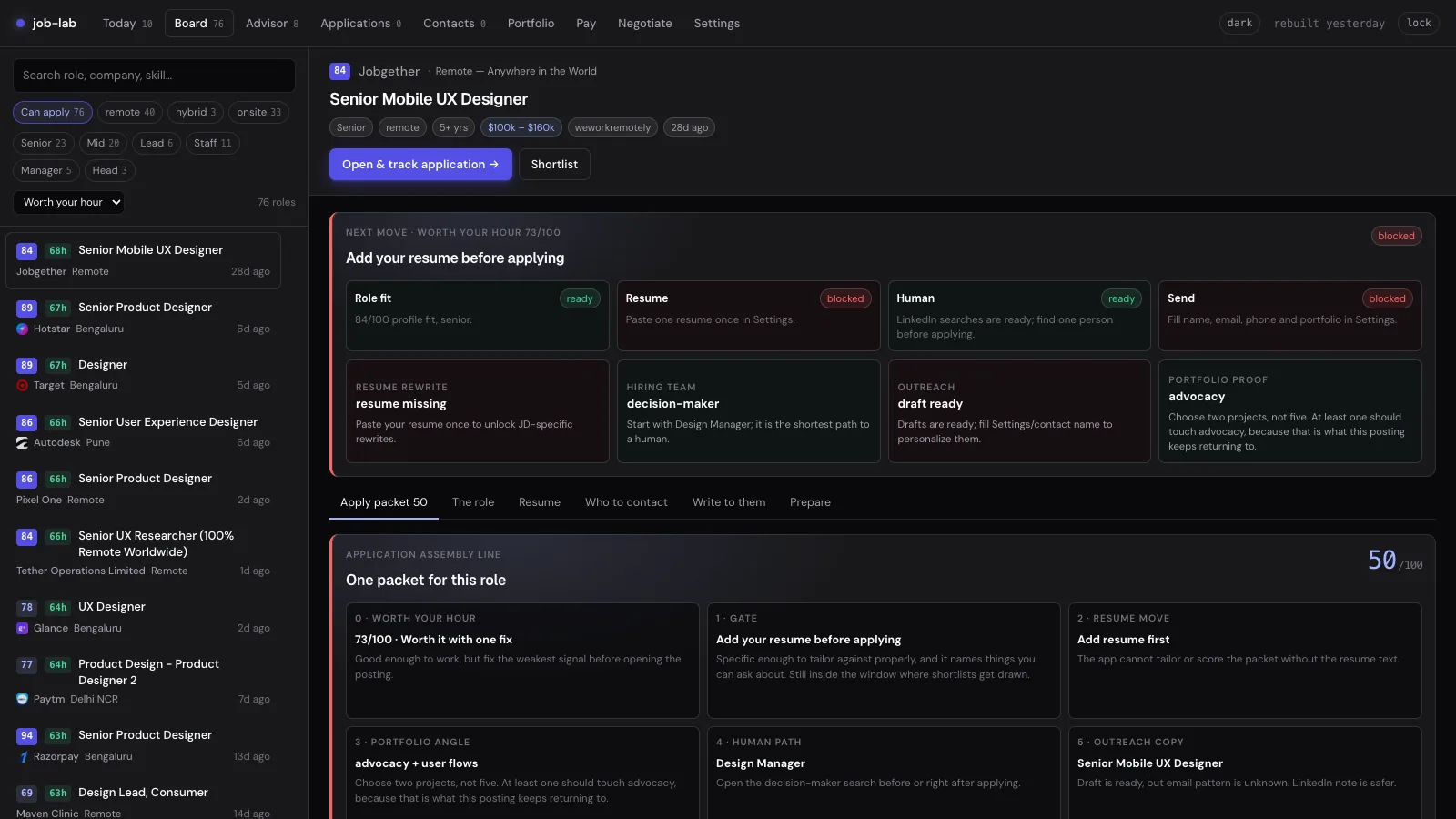Viewport: 1456px width, 819px height.
Task: Click 'Open & track application' button
Action: tap(420, 165)
